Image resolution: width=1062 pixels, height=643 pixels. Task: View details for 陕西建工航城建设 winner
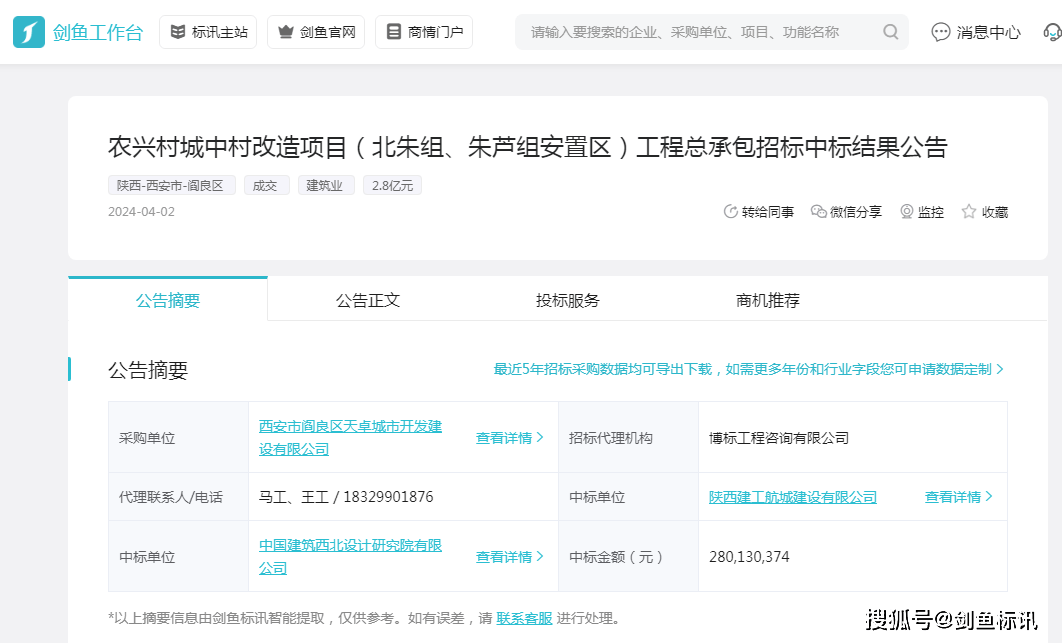pyautogui.click(x=958, y=497)
